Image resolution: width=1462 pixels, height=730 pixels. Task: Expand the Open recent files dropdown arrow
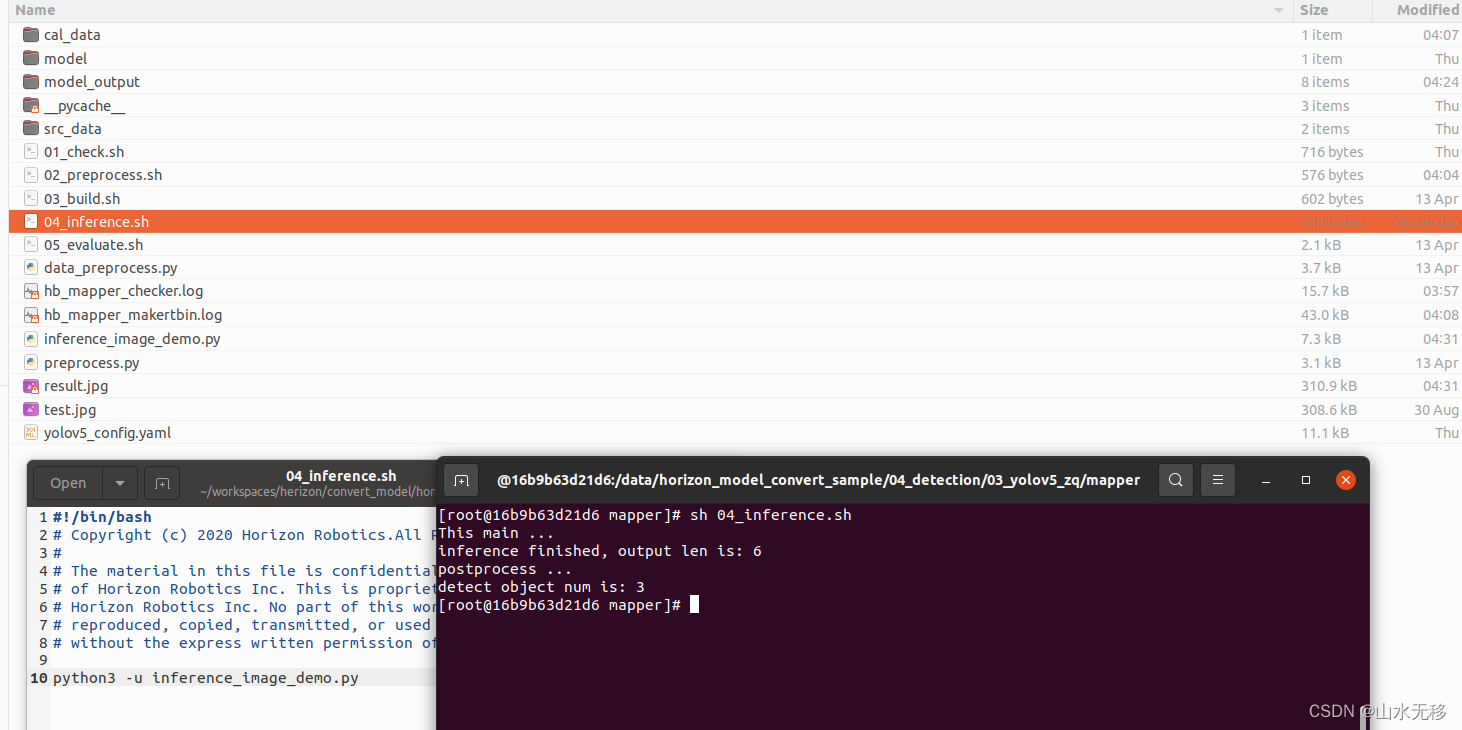(120, 483)
